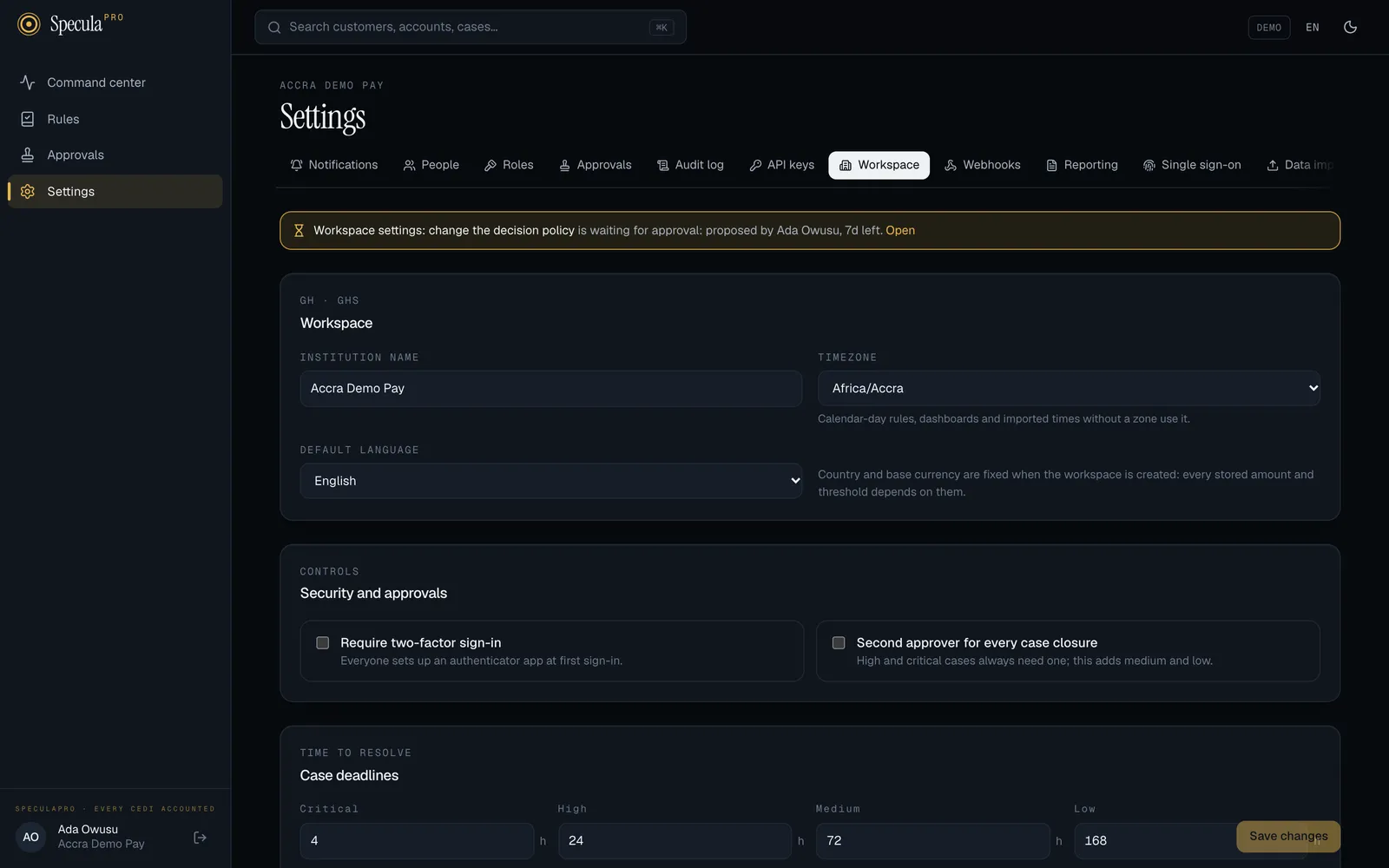1389x868 pixels.
Task: Switch to the Roles tab
Action: 509,165
